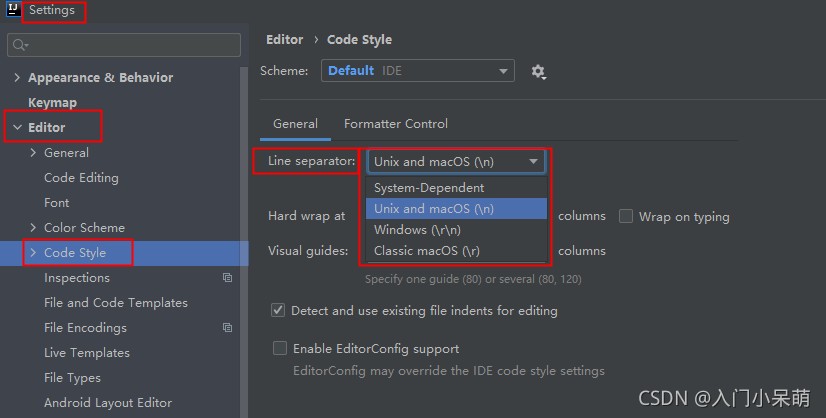Image resolution: width=826 pixels, height=418 pixels.
Task: Enable EditorConfig support checkbox
Action: [279, 349]
